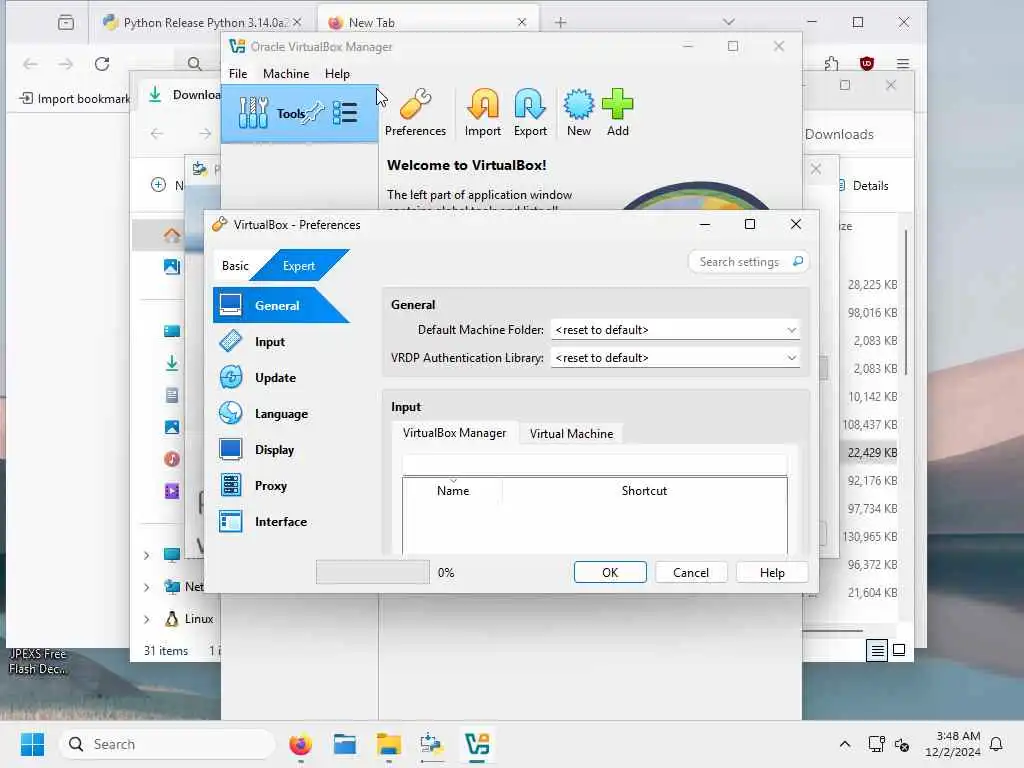Click the green Add machine icon
Screen dimensions: 1024x768
(617, 112)
